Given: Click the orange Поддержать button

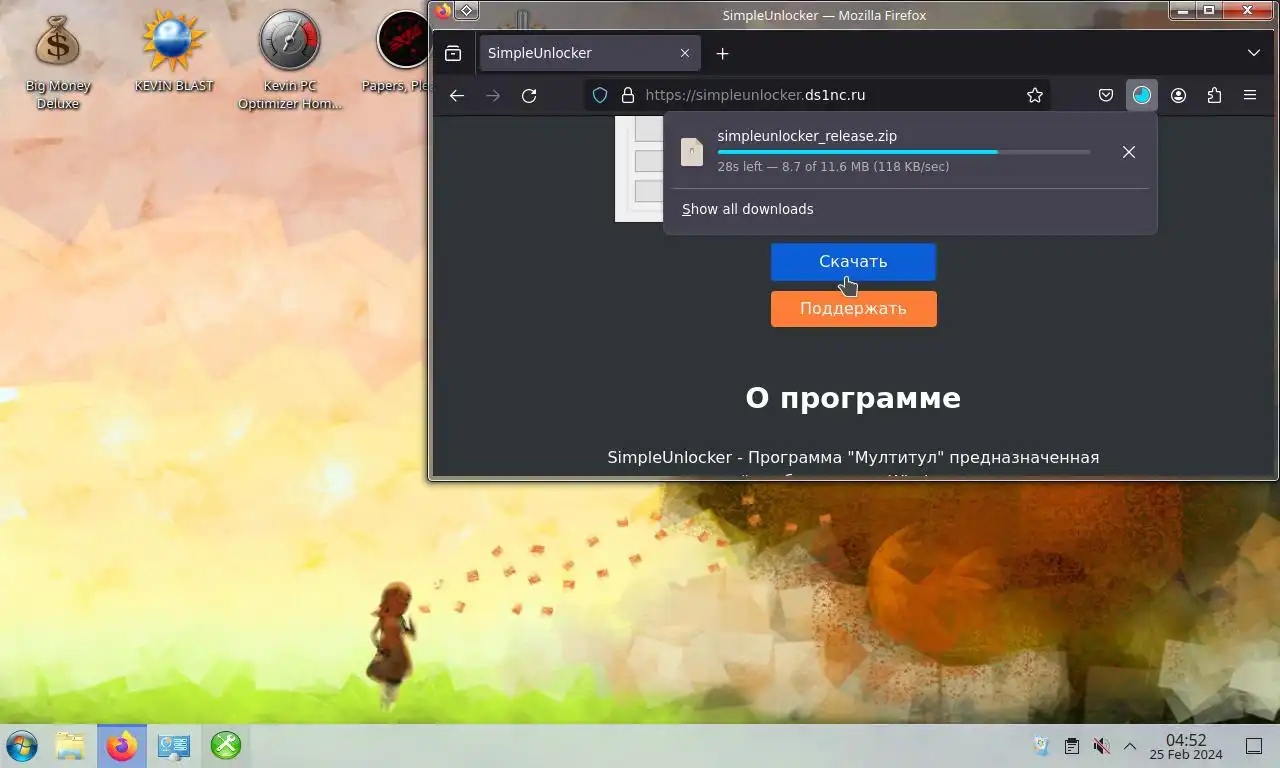Looking at the screenshot, I should pos(853,309).
